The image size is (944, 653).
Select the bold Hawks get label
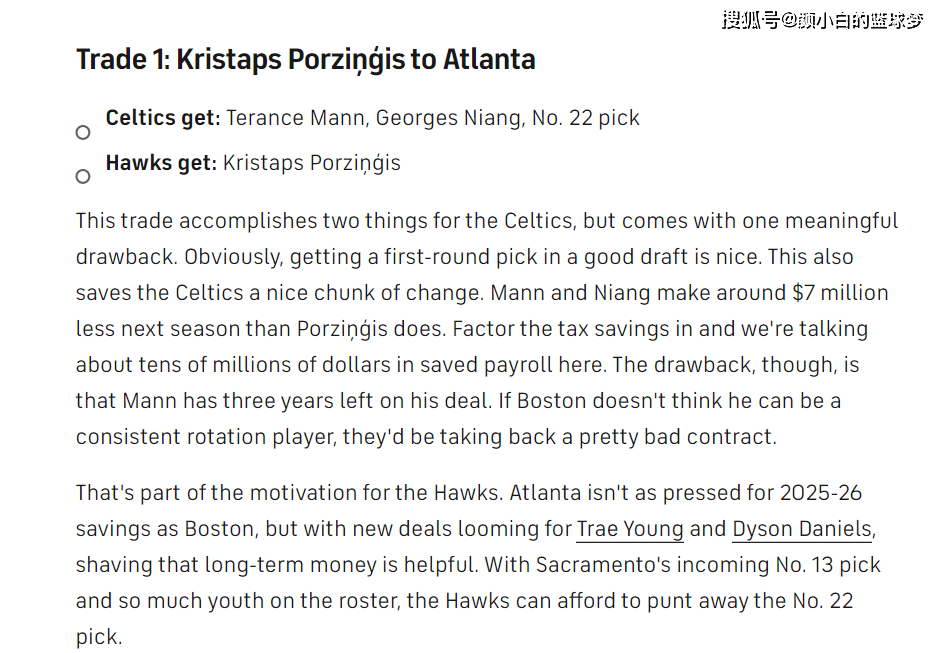tap(161, 163)
